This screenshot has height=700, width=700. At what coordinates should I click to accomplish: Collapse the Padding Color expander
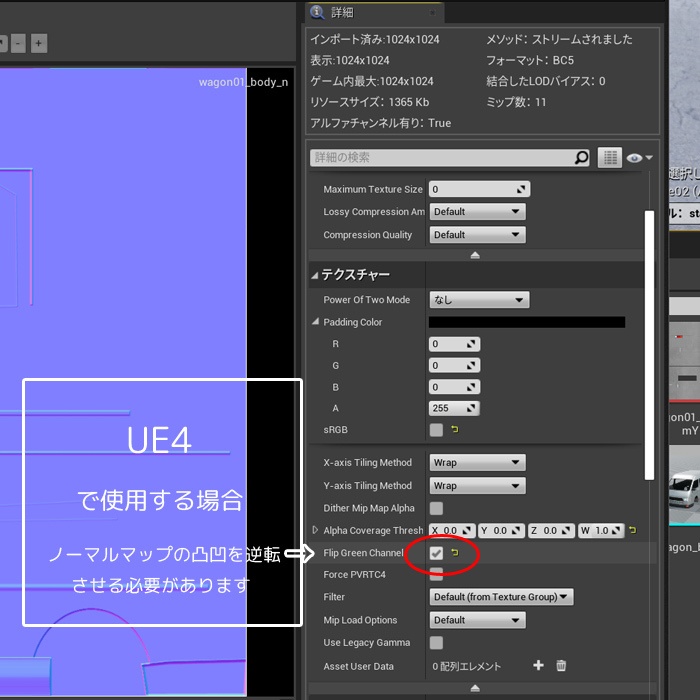coord(315,321)
